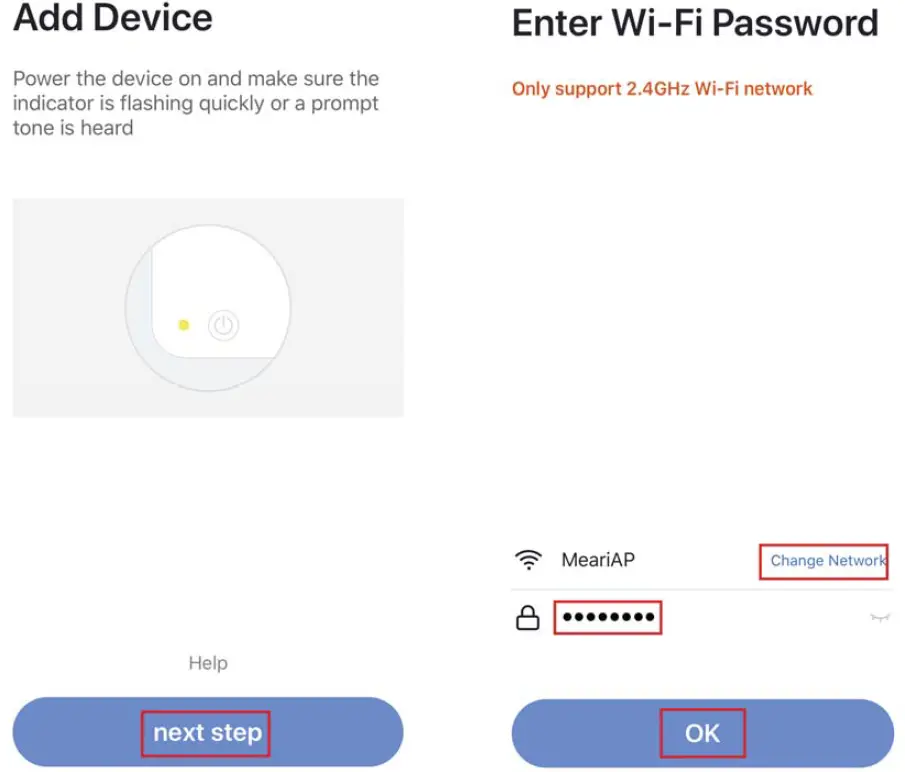Click the padlock icon beside password
The image size is (905, 772).
(527, 619)
